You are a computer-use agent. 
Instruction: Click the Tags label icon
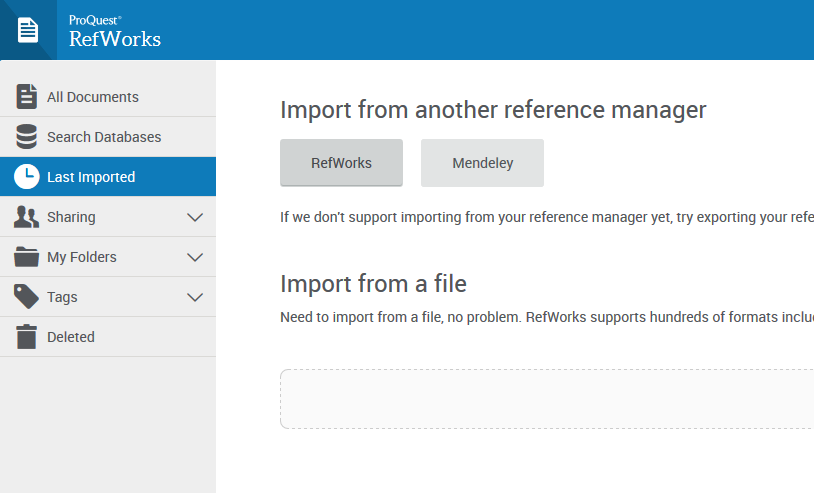[26, 297]
